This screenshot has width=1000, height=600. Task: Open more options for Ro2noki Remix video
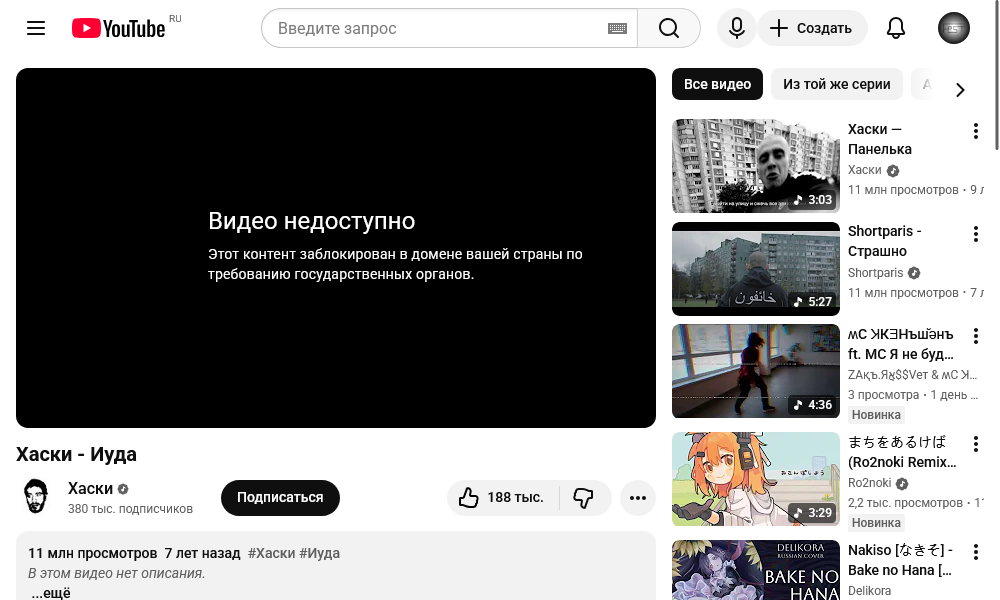(x=975, y=444)
